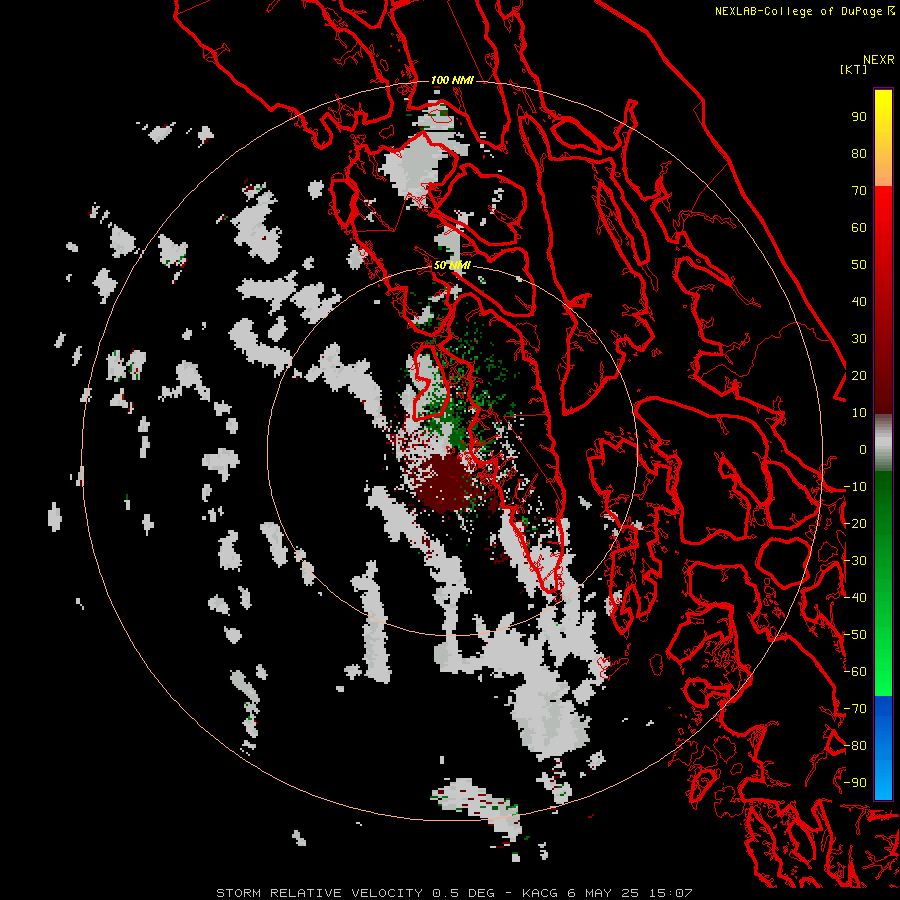
Task: Click the 80 value on the velocity scale
Action: [859, 154]
